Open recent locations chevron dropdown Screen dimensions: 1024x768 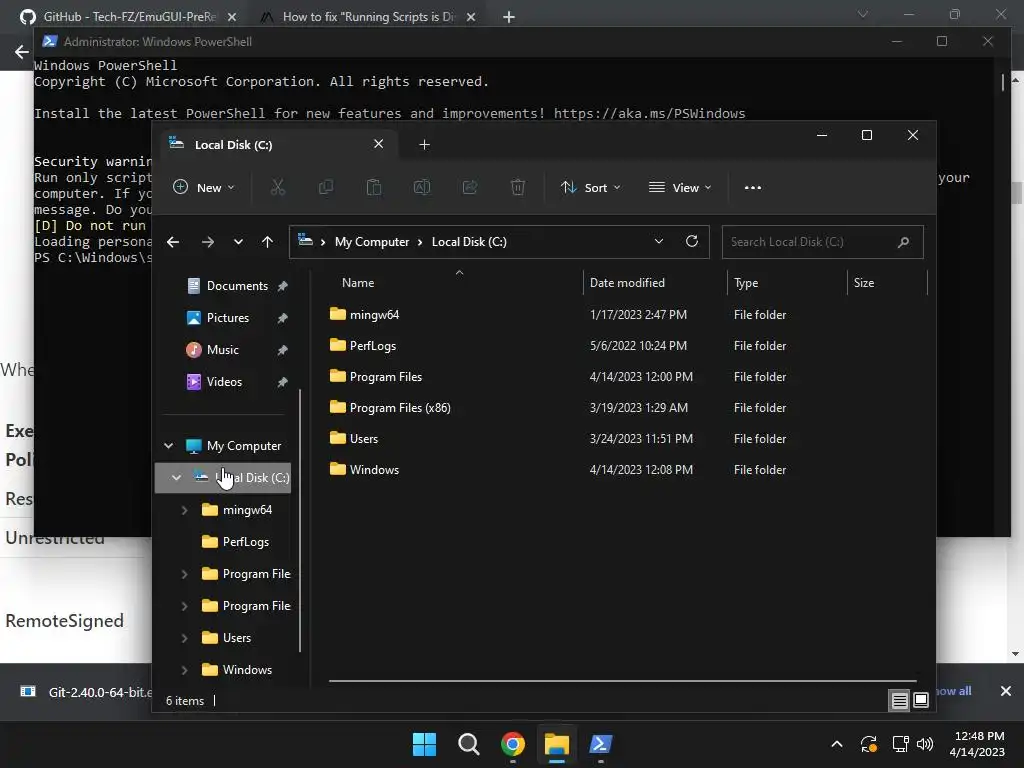pos(238,242)
